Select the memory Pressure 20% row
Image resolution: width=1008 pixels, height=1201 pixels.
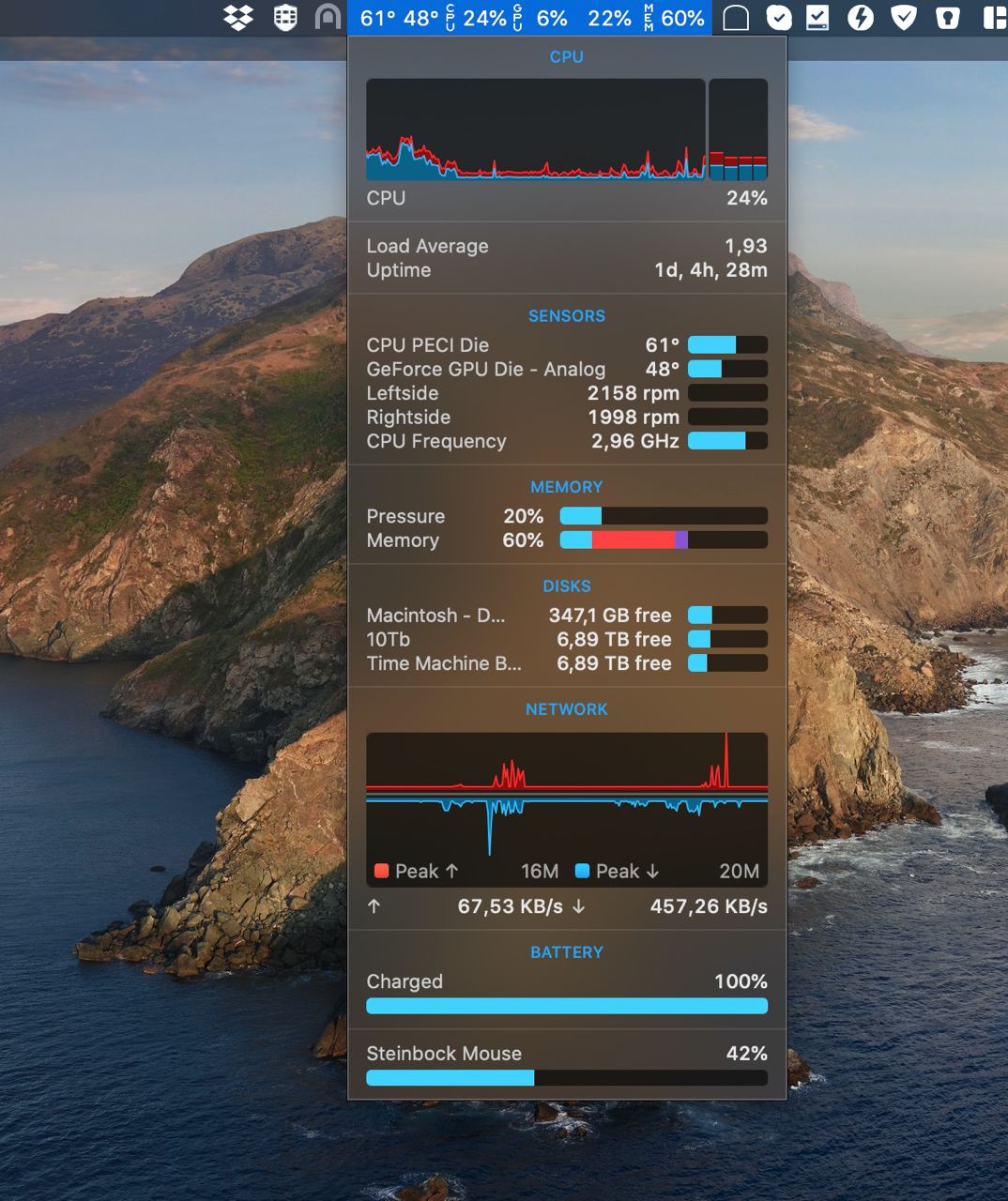[567, 516]
